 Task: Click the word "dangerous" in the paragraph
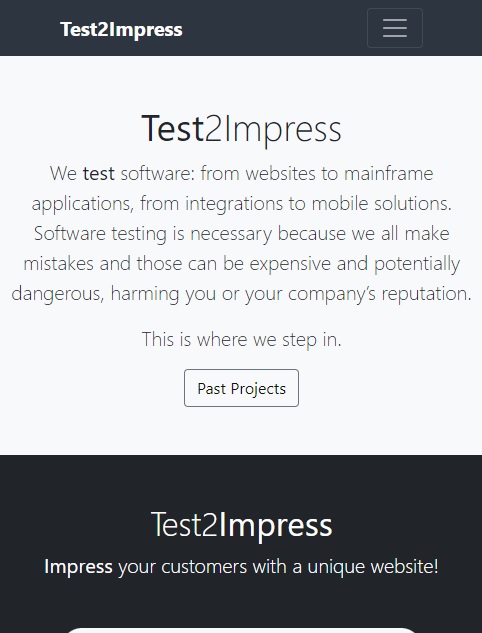(x=58, y=294)
